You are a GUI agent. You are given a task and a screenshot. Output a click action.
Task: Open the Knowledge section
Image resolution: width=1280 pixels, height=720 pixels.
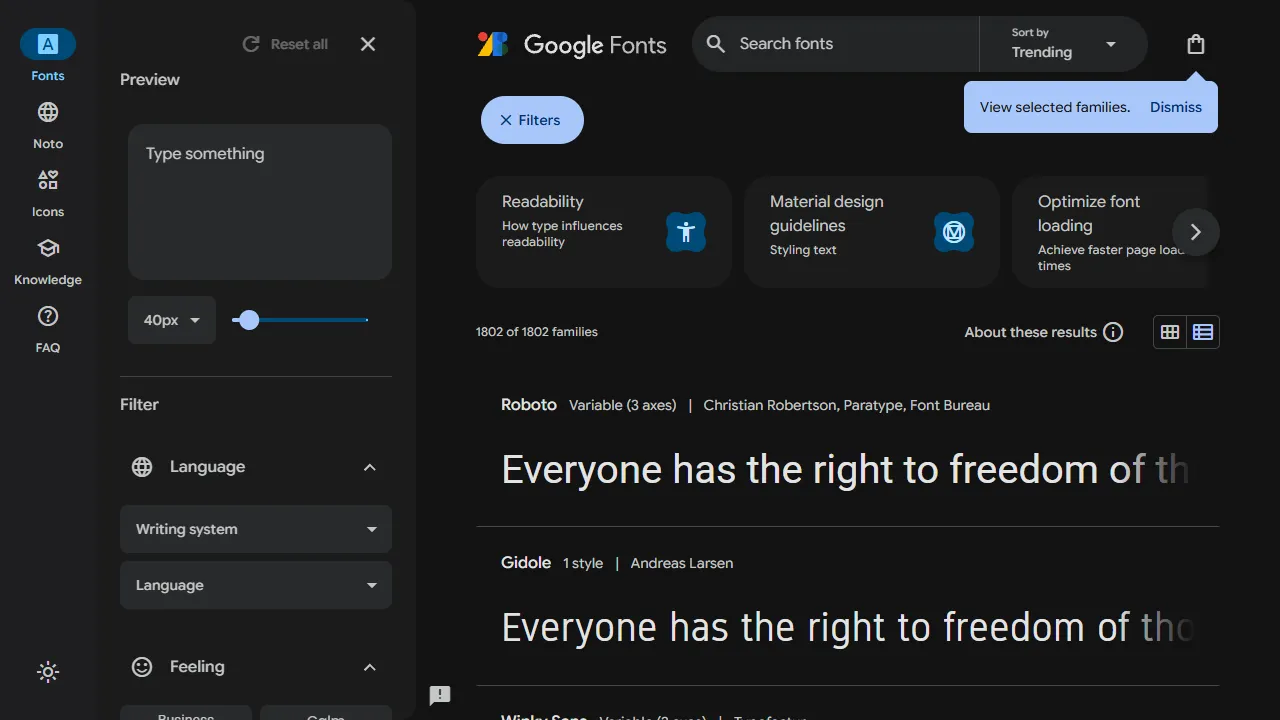pos(48,260)
